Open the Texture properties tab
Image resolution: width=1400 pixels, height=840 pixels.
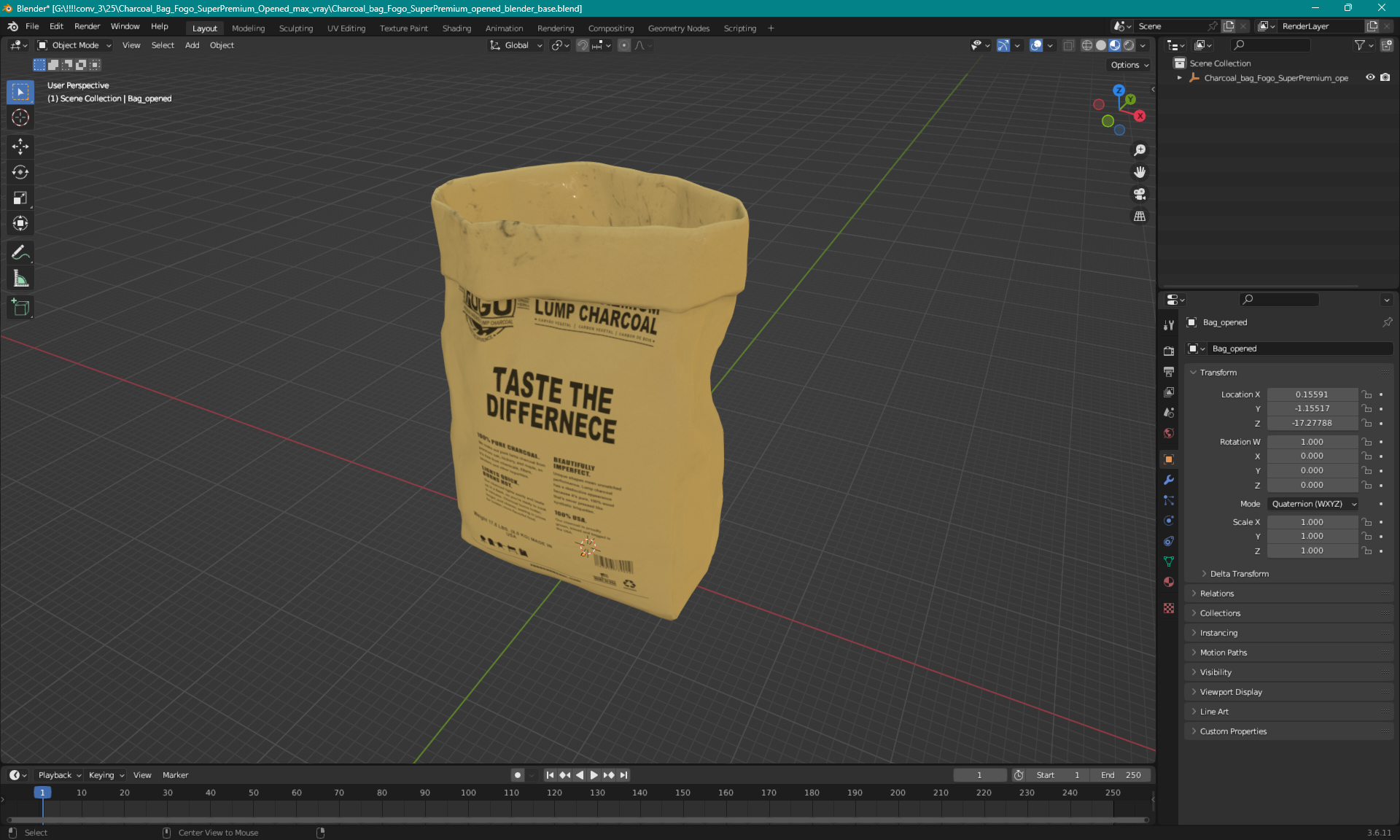pyautogui.click(x=1169, y=607)
